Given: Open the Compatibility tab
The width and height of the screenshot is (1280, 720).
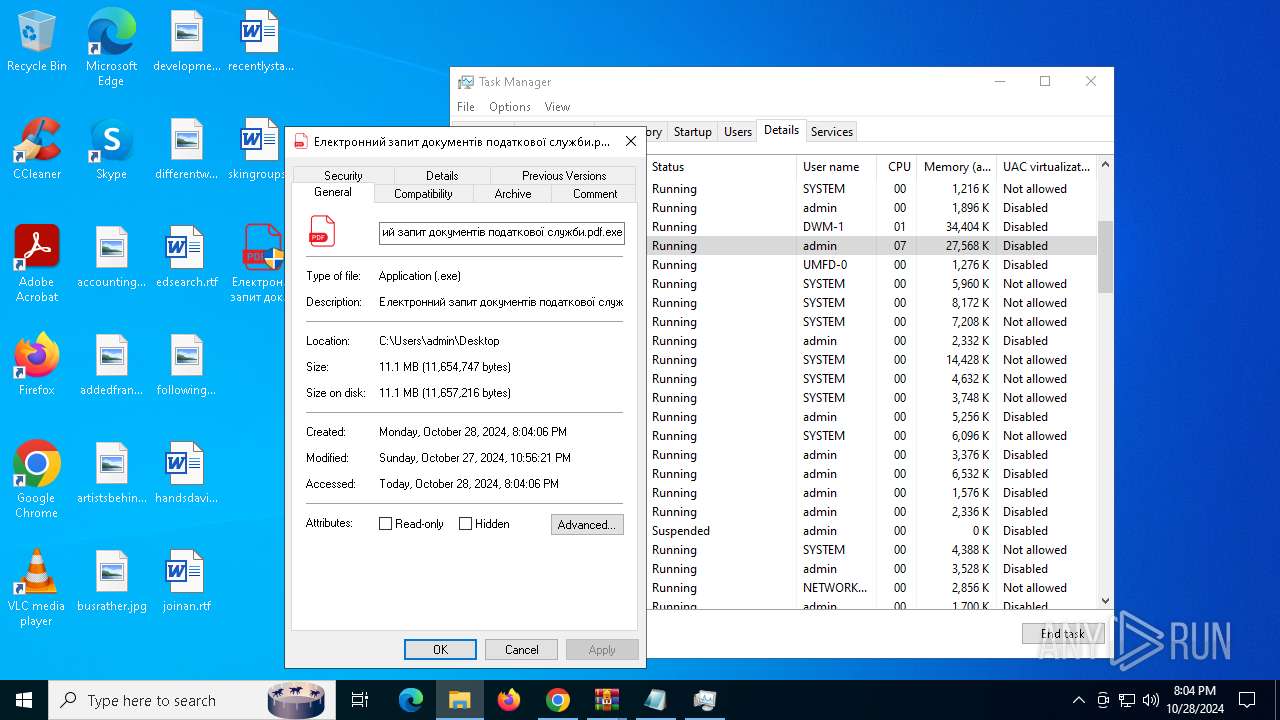Looking at the screenshot, I should (423, 193).
